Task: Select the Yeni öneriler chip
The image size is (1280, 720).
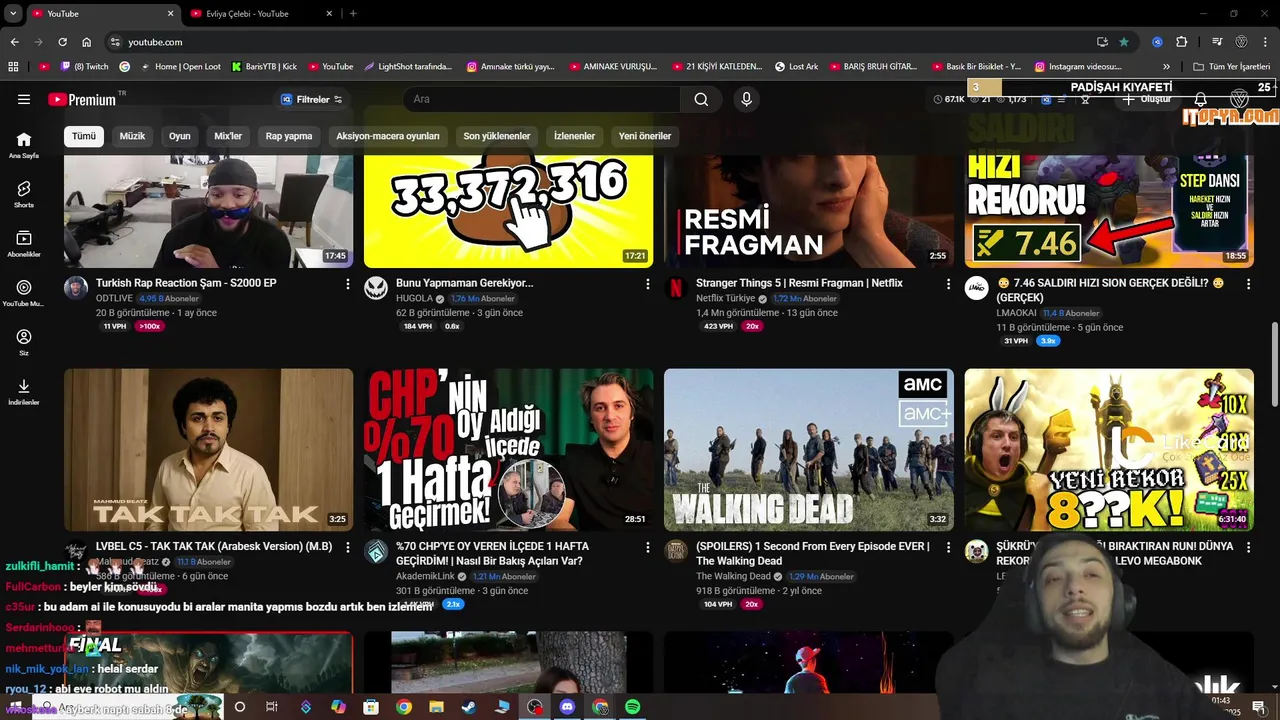Action: coord(645,136)
